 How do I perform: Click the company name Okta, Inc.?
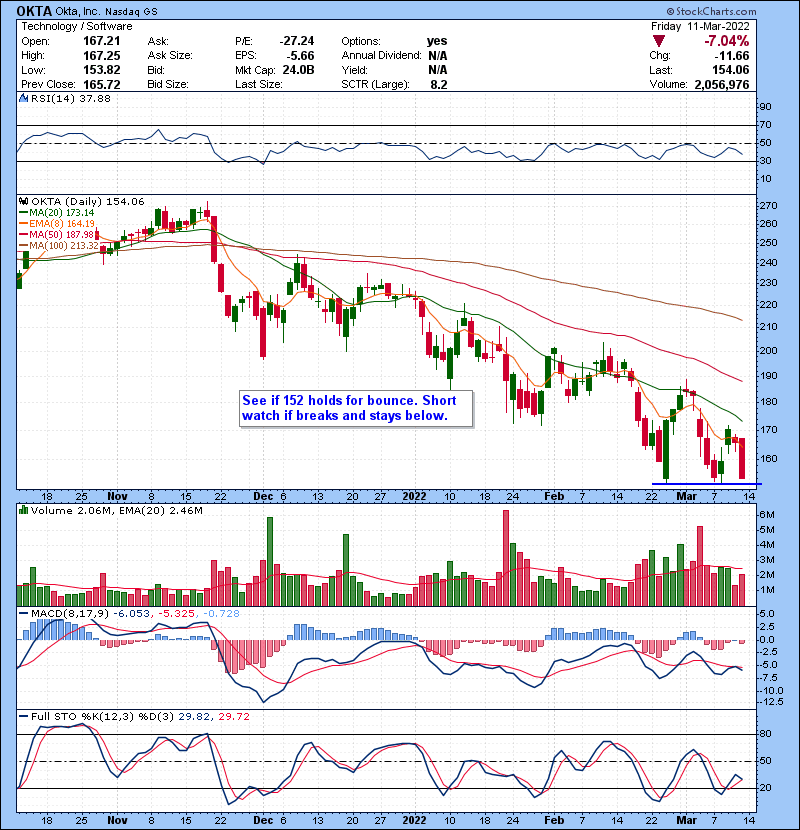[78, 12]
